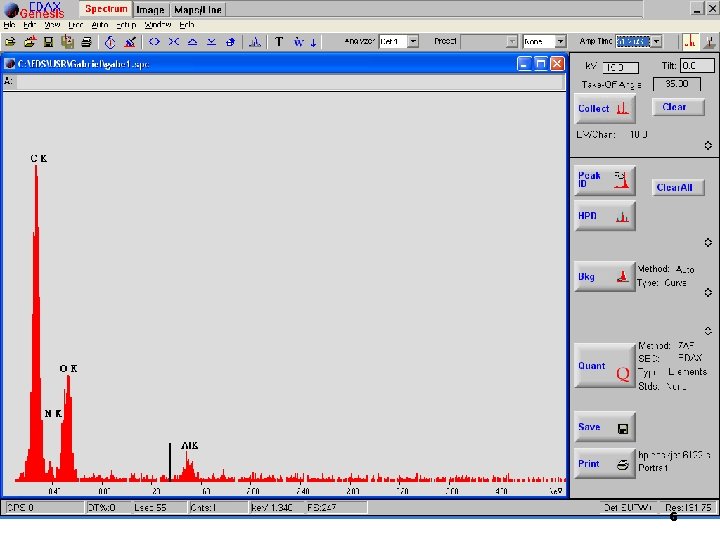The height and width of the screenshot is (540, 720).
Task: Open the File menu
Action: [9, 25]
